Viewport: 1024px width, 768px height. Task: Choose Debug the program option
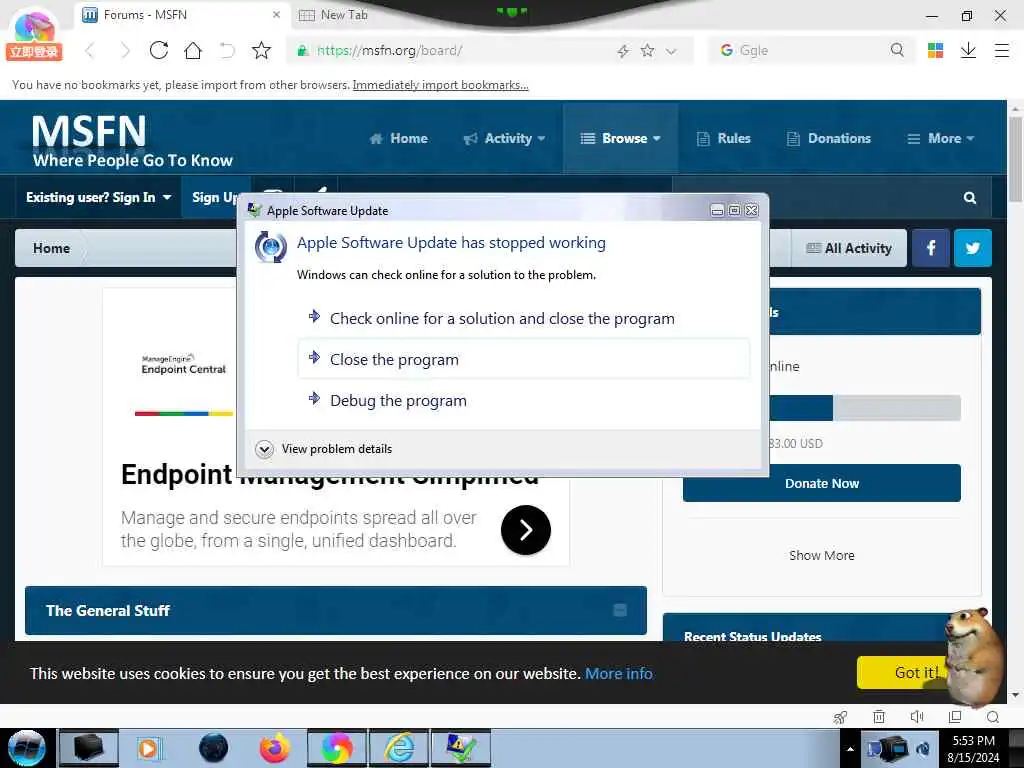(x=524, y=400)
